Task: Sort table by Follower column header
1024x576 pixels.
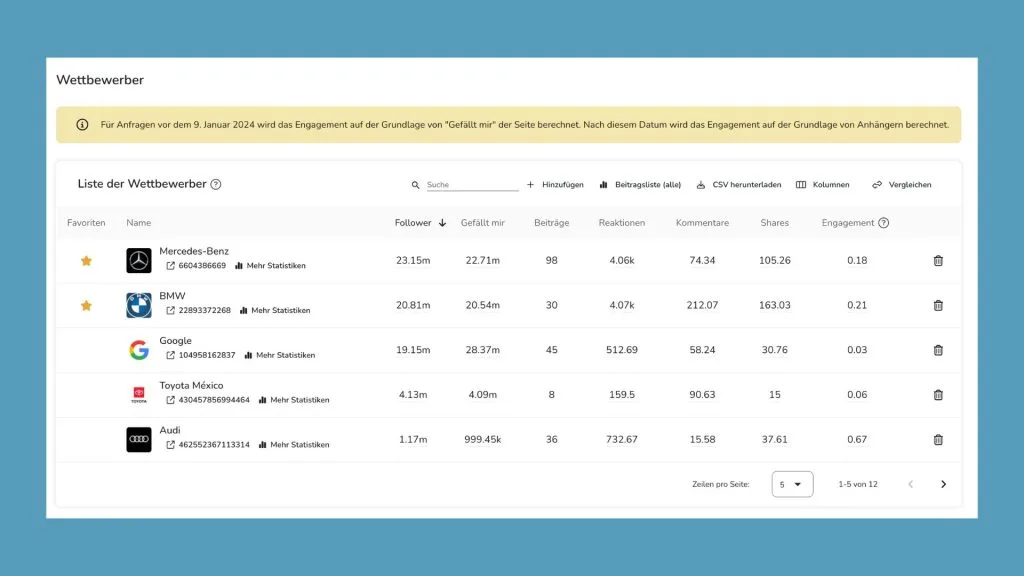Action: pyautogui.click(x=413, y=223)
